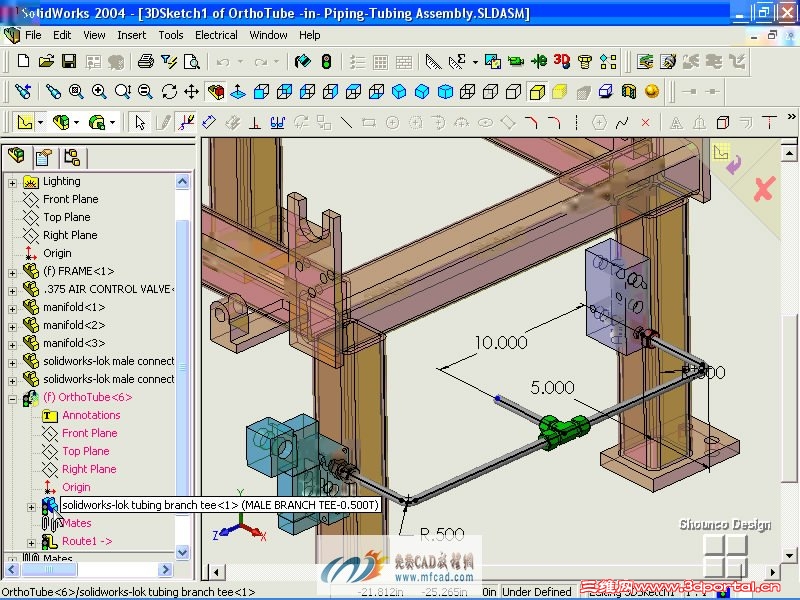
Task: Select the Centerline sketch tool
Action: point(577,122)
